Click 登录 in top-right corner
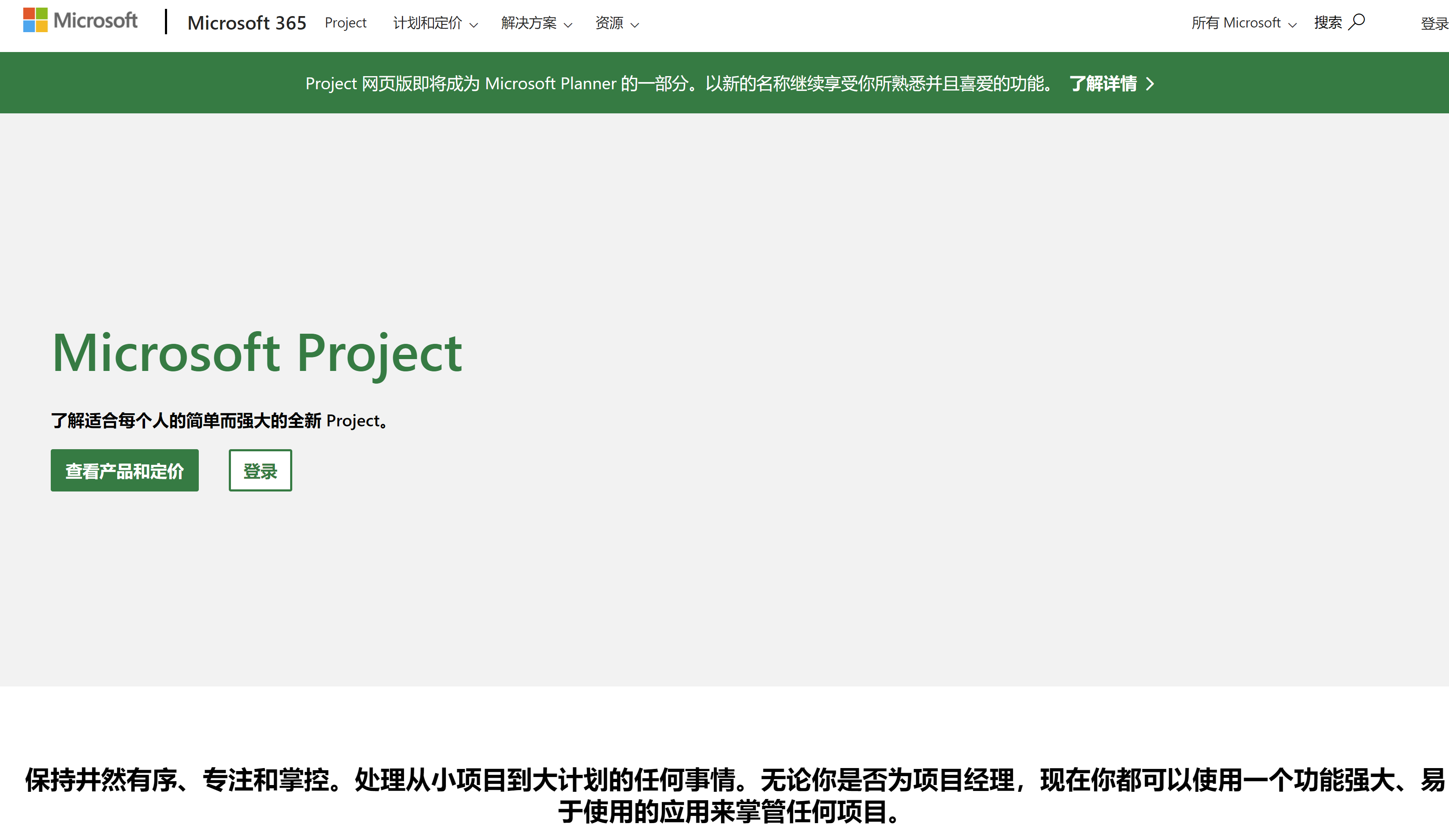Screen dimensions: 1449x840 [x=1434, y=24]
